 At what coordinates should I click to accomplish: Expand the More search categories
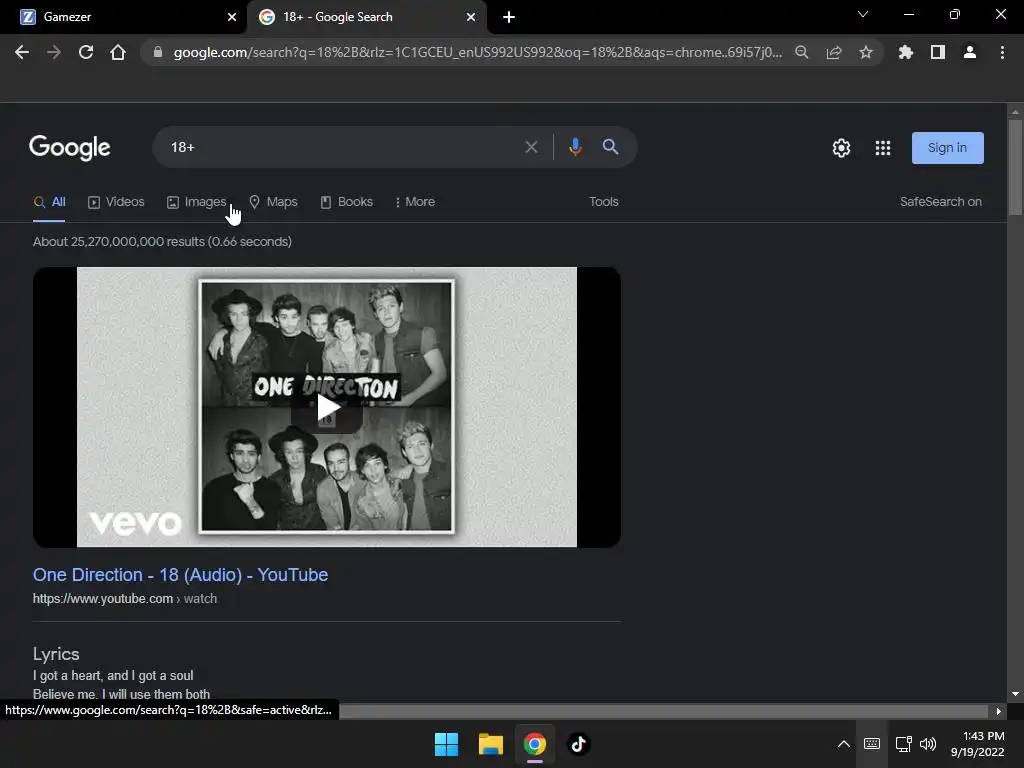coord(415,202)
